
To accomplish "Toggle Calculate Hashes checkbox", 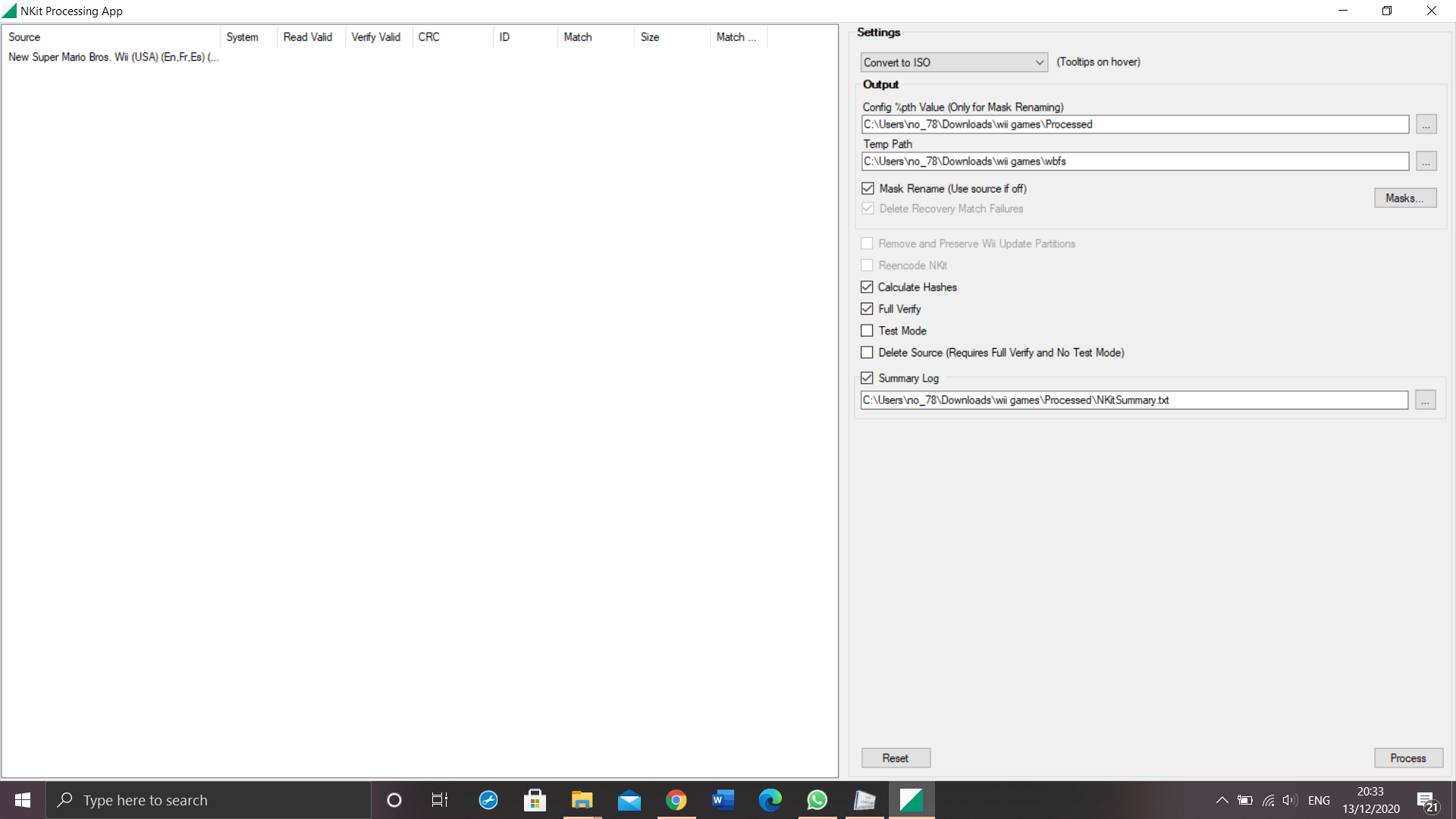I will click(867, 287).
